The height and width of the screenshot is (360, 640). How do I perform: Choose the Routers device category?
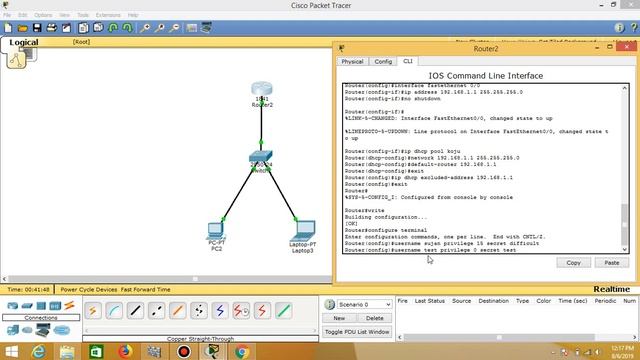click(x=13, y=306)
